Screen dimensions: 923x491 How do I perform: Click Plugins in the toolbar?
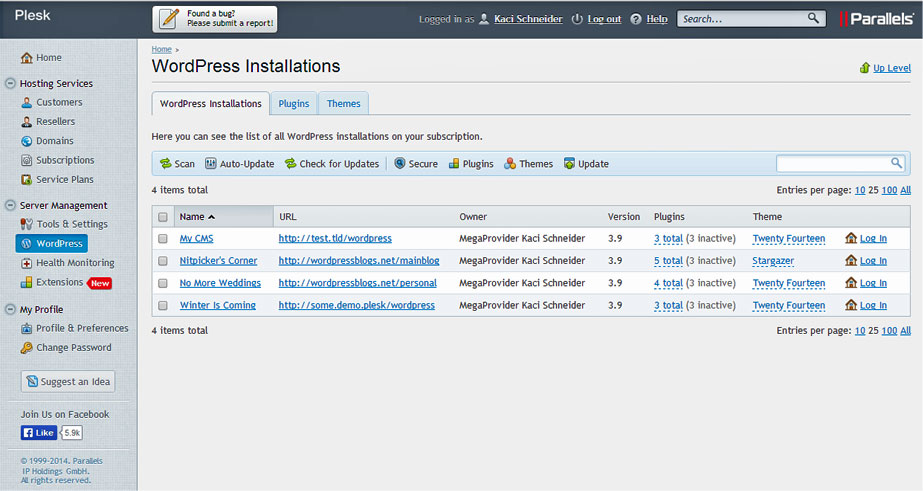tap(471, 164)
